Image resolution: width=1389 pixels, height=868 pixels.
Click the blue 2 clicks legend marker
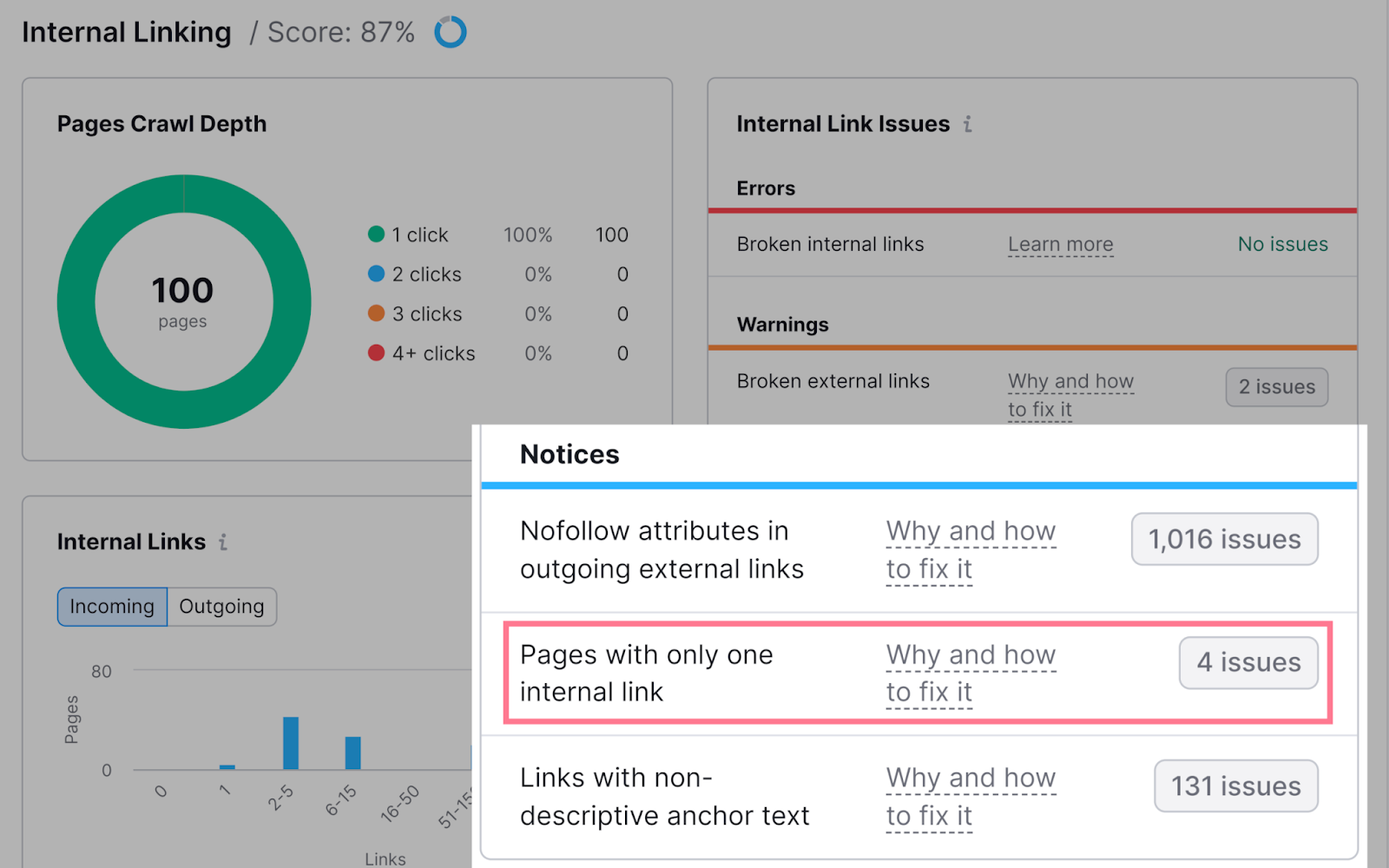point(376,274)
